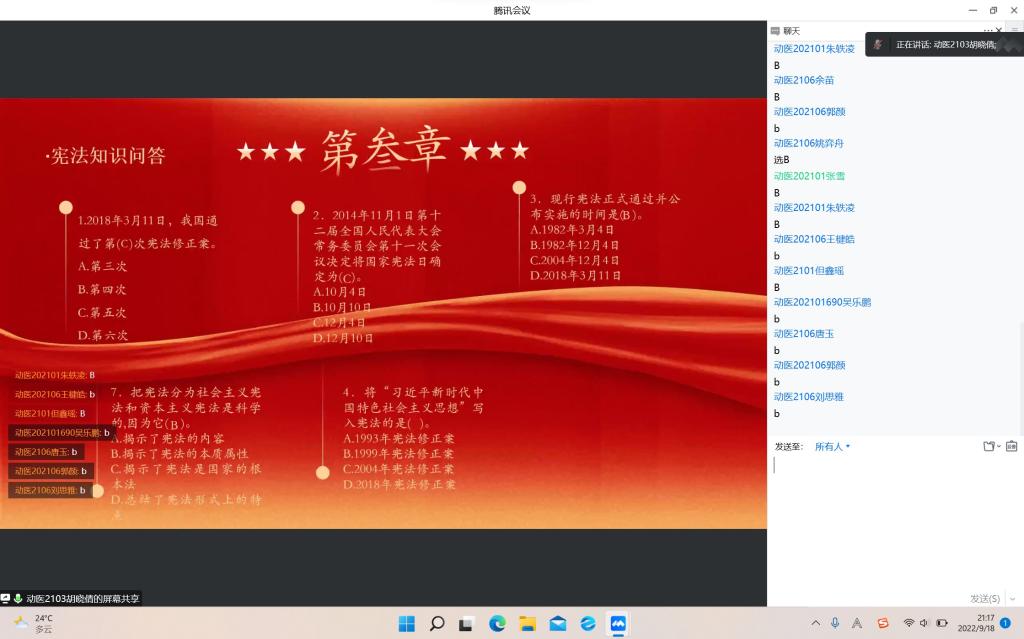Click the chat history clipboard icon
This screenshot has width=1024, height=639.
click(x=1011, y=447)
